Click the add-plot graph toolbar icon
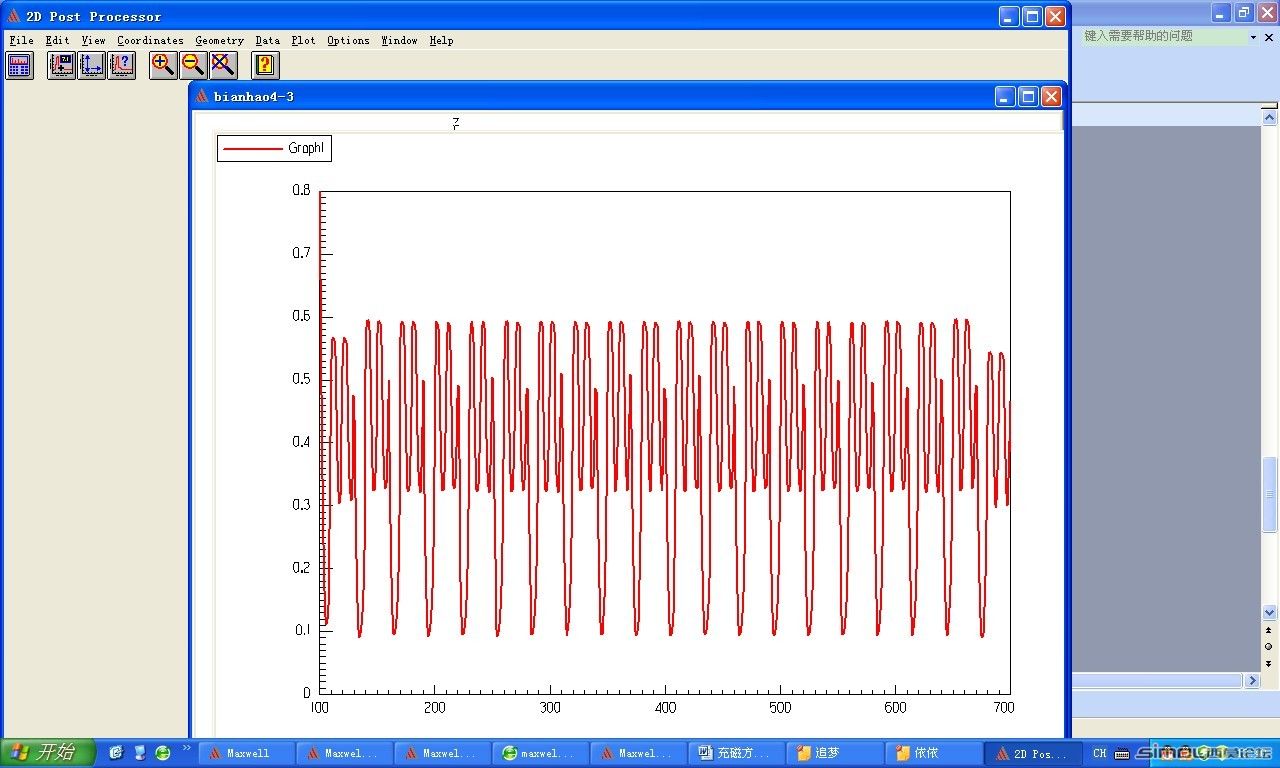Image resolution: width=1280 pixels, height=768 pixels. (62, 66)
